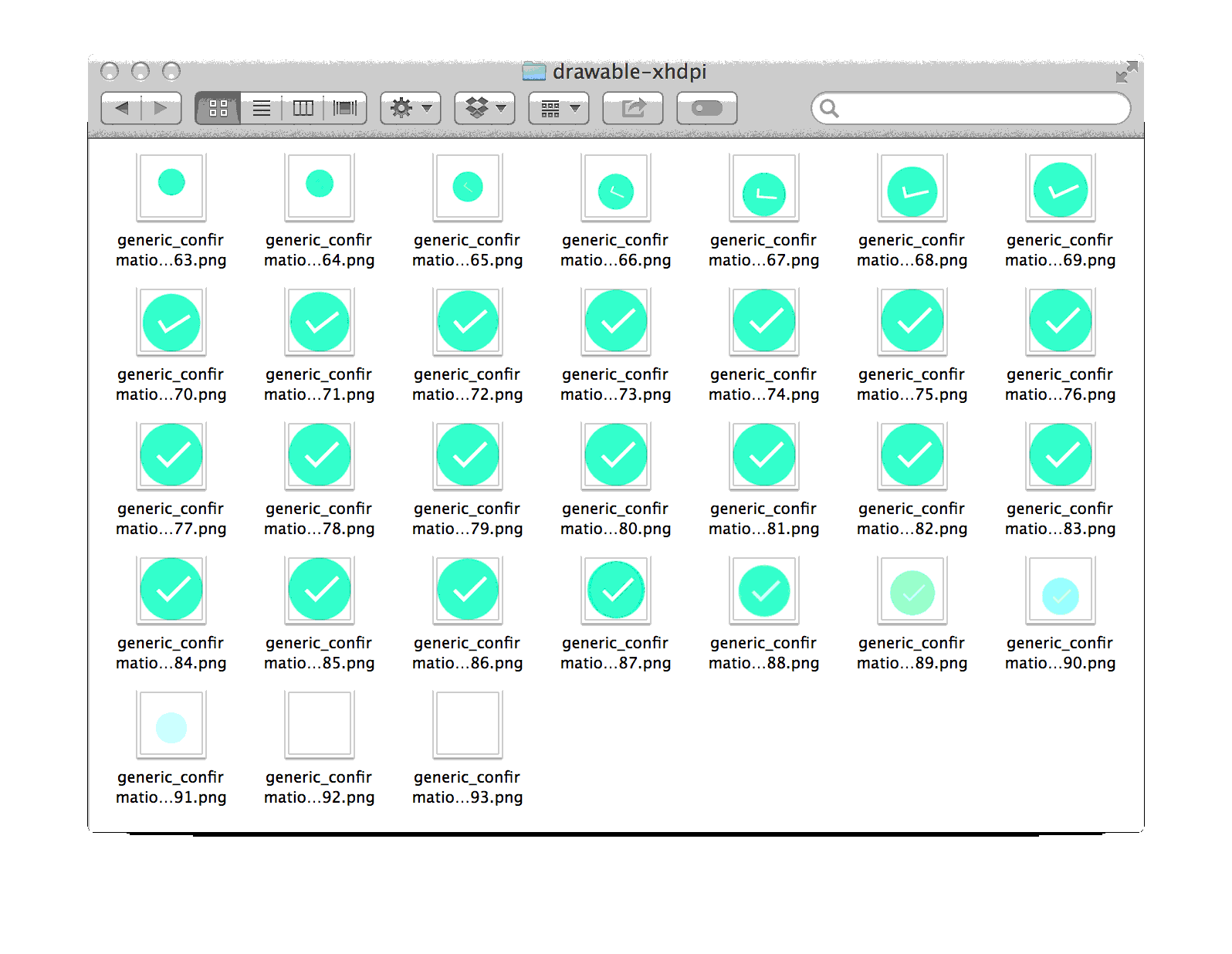Select light blue icon of file 90.png
The width and height of the screenshot is (1232, 954).
tap(1061, 590)
